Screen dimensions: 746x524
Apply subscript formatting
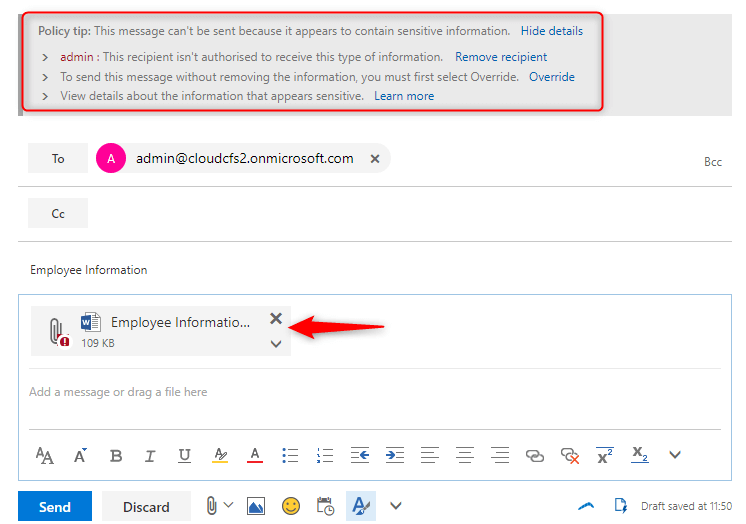(640, 455)
